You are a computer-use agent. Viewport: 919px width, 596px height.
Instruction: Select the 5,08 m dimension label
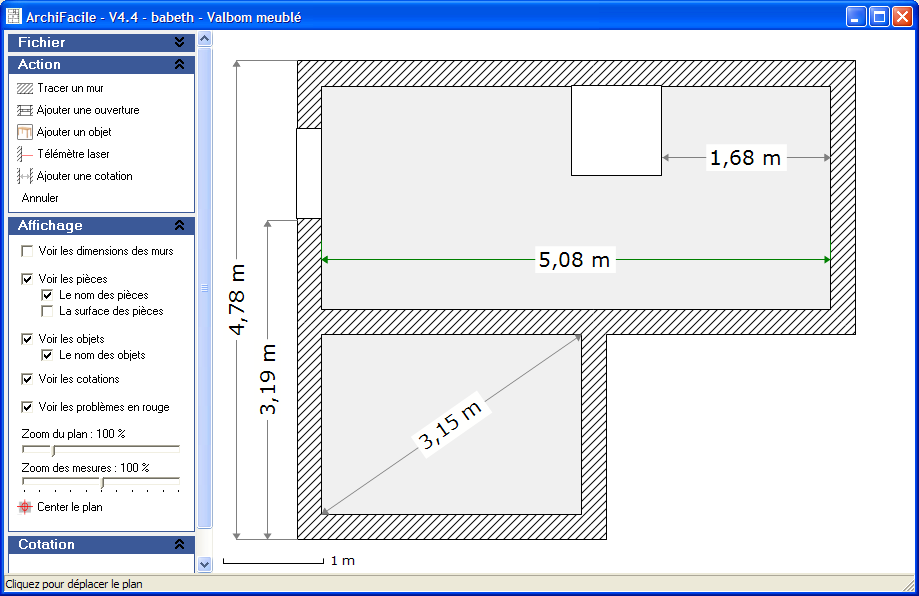coord(574,260)
